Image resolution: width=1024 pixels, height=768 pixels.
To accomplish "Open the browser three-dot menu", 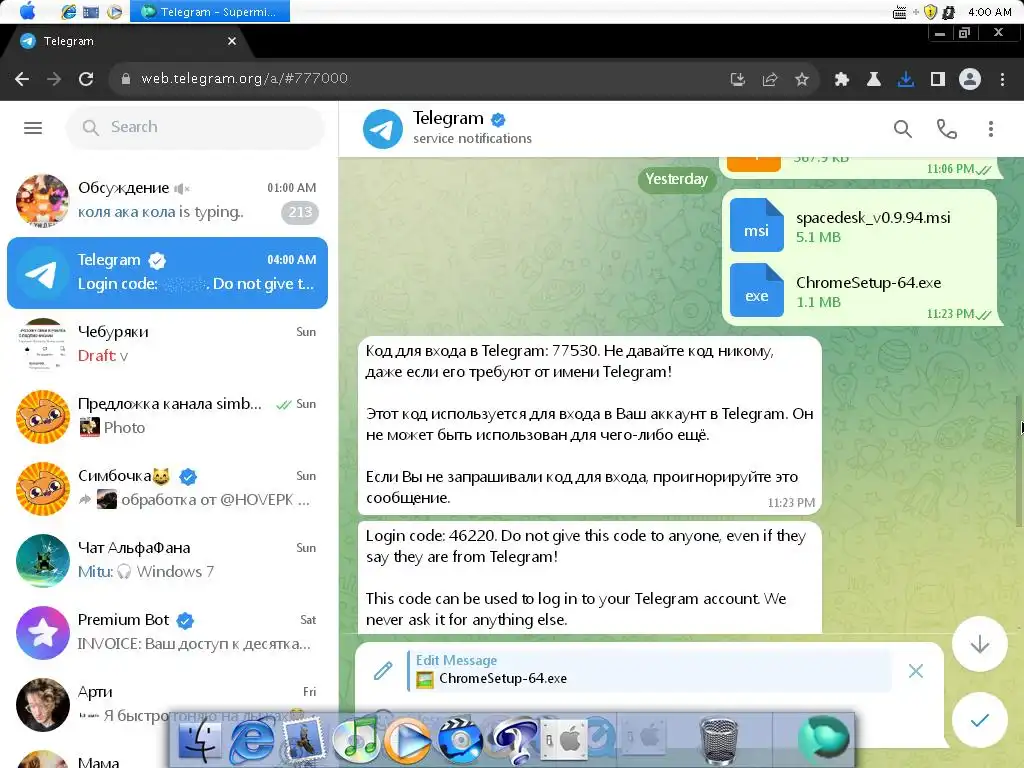I will (1002, 79).
